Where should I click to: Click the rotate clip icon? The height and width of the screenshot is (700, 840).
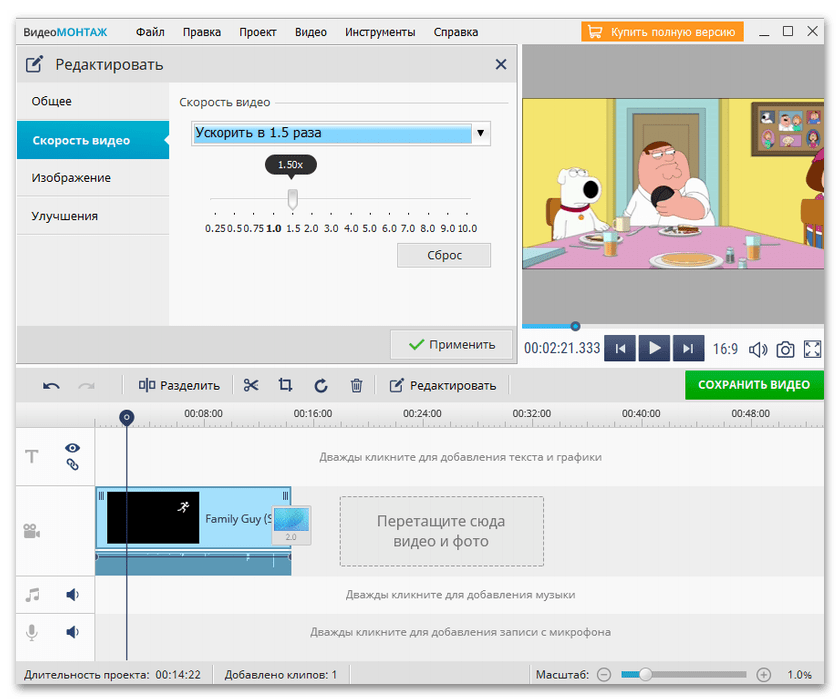click(321, 385)
